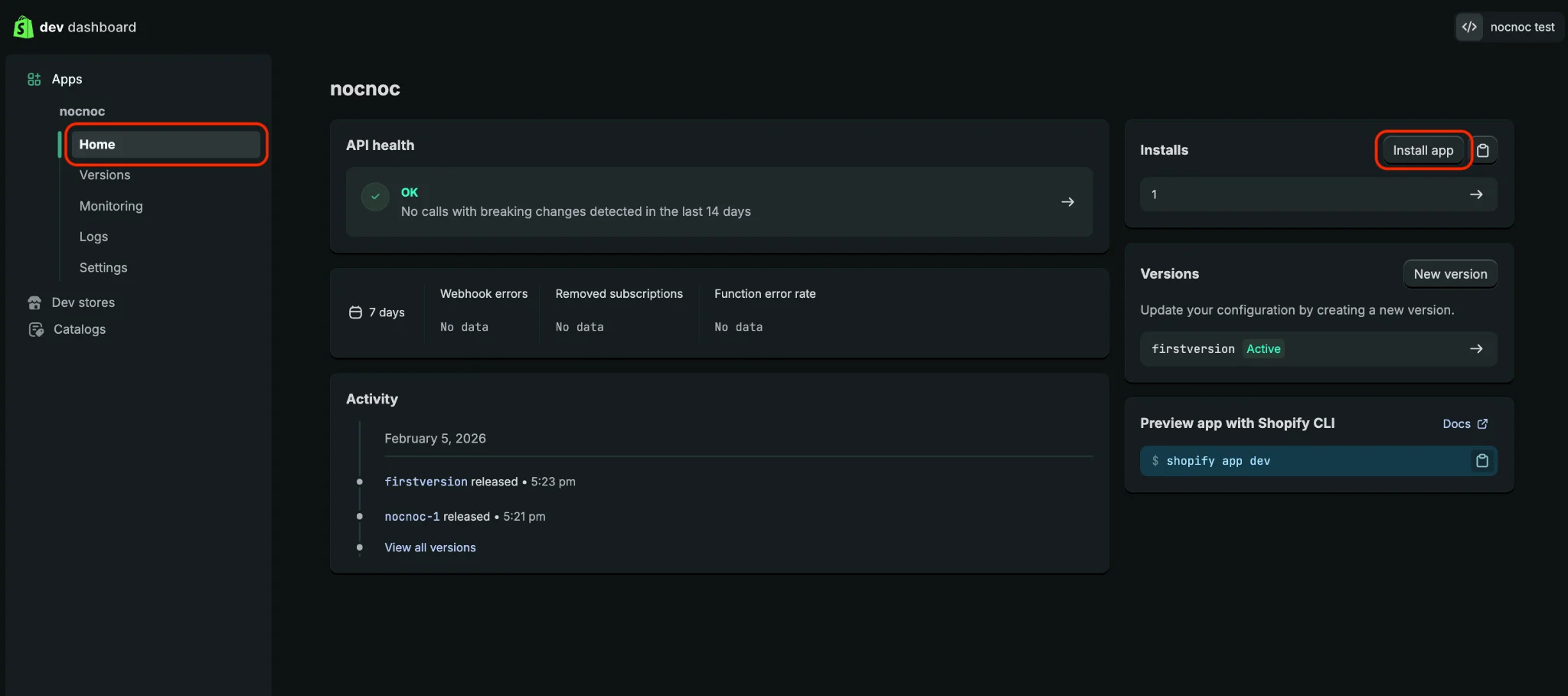Click the February 5, 2026 date heading
The width and height of the screenshot is (1568, 696).
click(435, 439)
